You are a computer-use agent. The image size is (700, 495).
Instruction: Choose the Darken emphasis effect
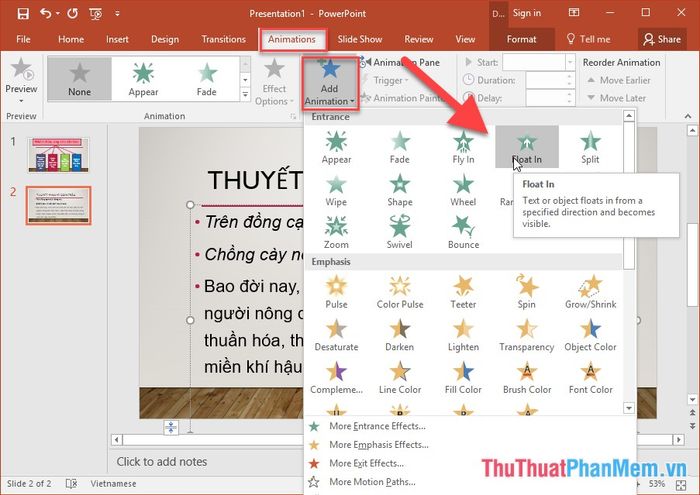(x=400, y=335)
